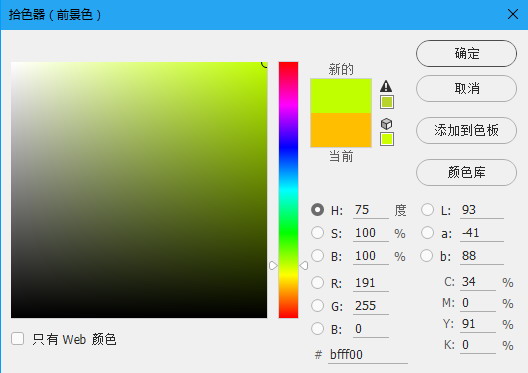
Task: Select the L lightness radio button
Action: [x=427, y=209]
